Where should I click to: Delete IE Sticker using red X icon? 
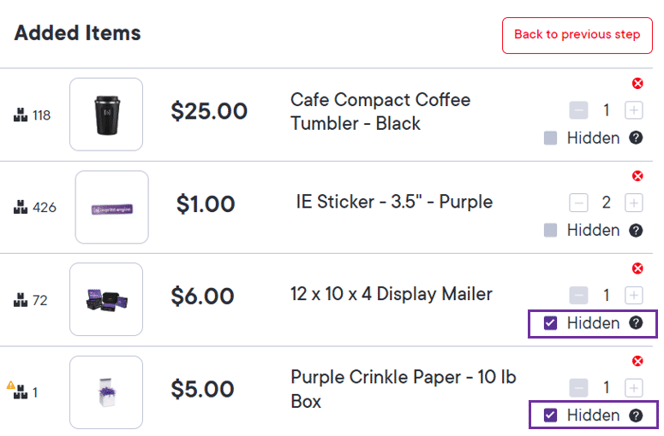click(x=637, y=176)
